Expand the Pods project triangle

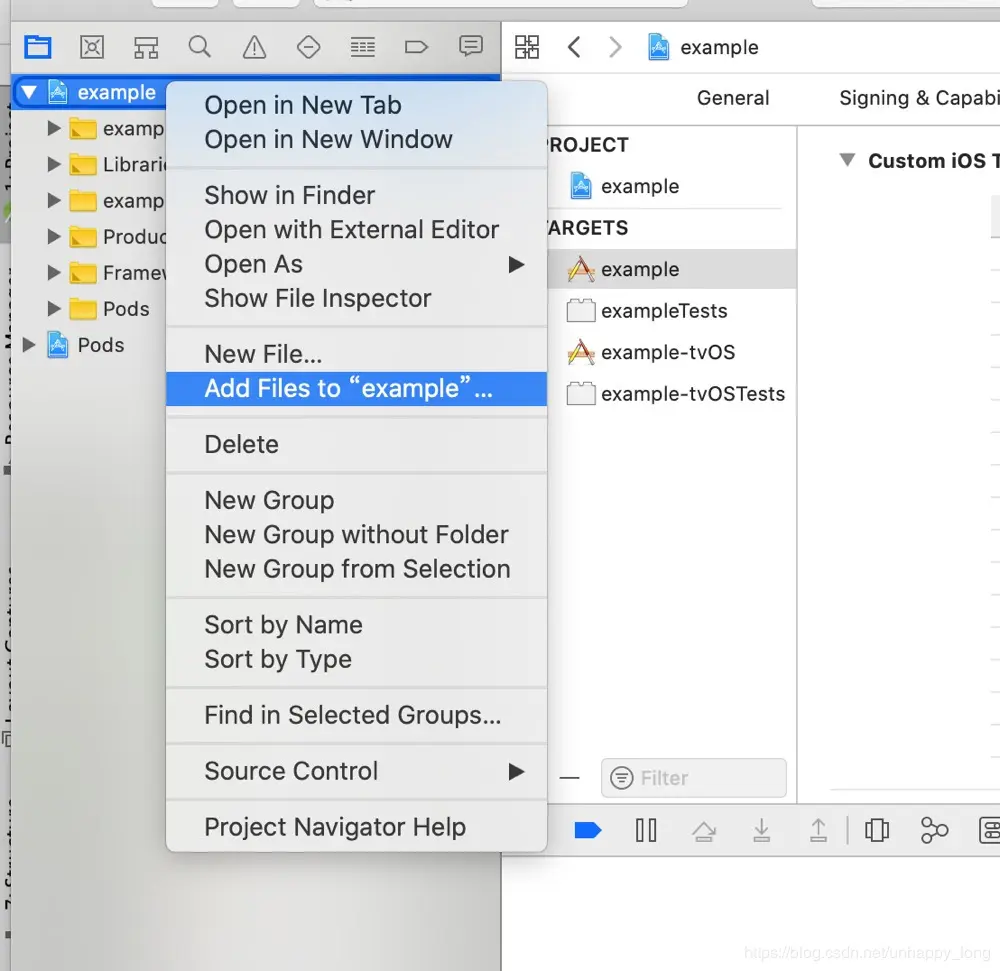pos(29,345)
